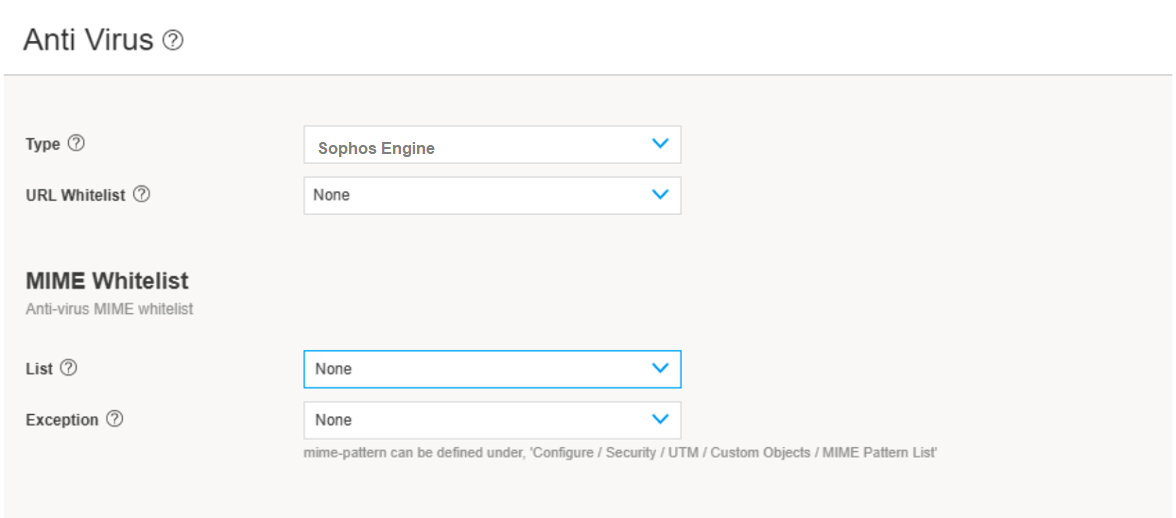This screenshot has width=1176, height=518.
Task: Click the MIME Whitelist section heading
Action: [x=107, y=281]
